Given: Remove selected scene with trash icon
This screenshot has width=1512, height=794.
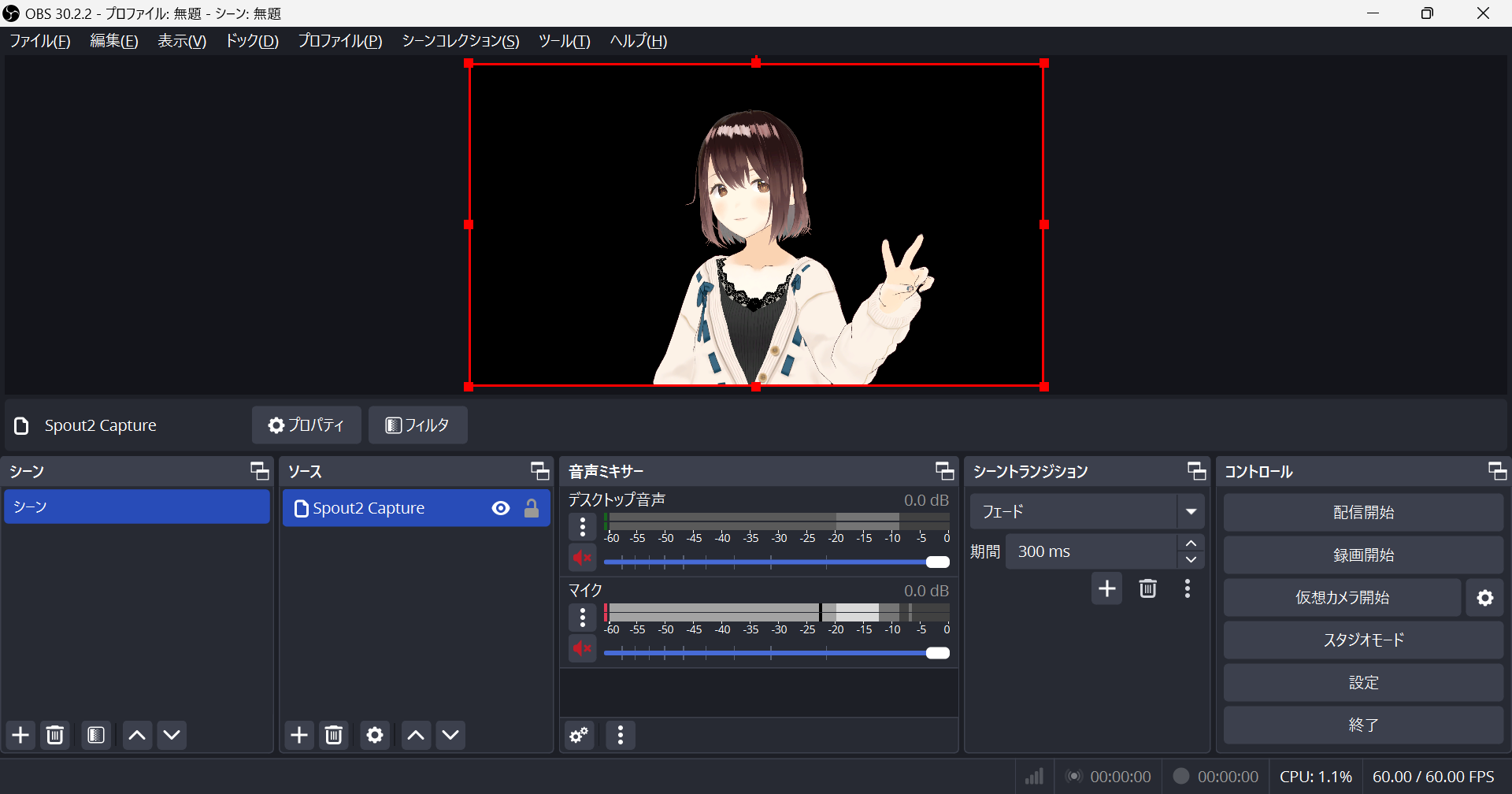Looking at the screenshot, I should pos(55,735).
